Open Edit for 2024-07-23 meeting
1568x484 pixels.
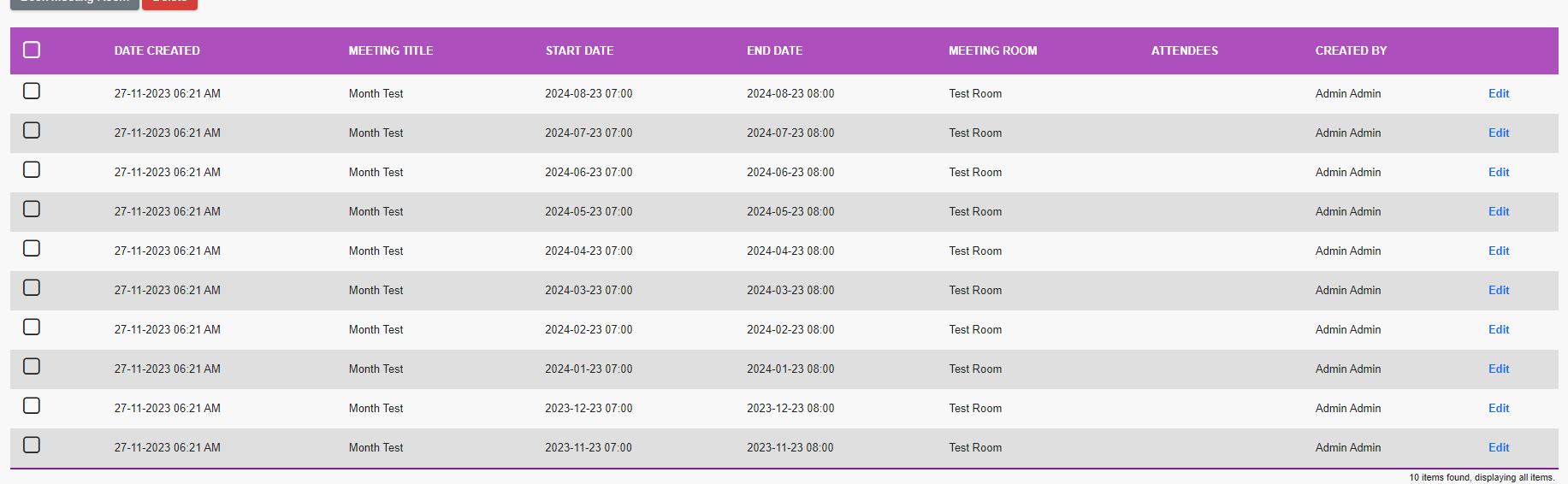coord(1499,133)
